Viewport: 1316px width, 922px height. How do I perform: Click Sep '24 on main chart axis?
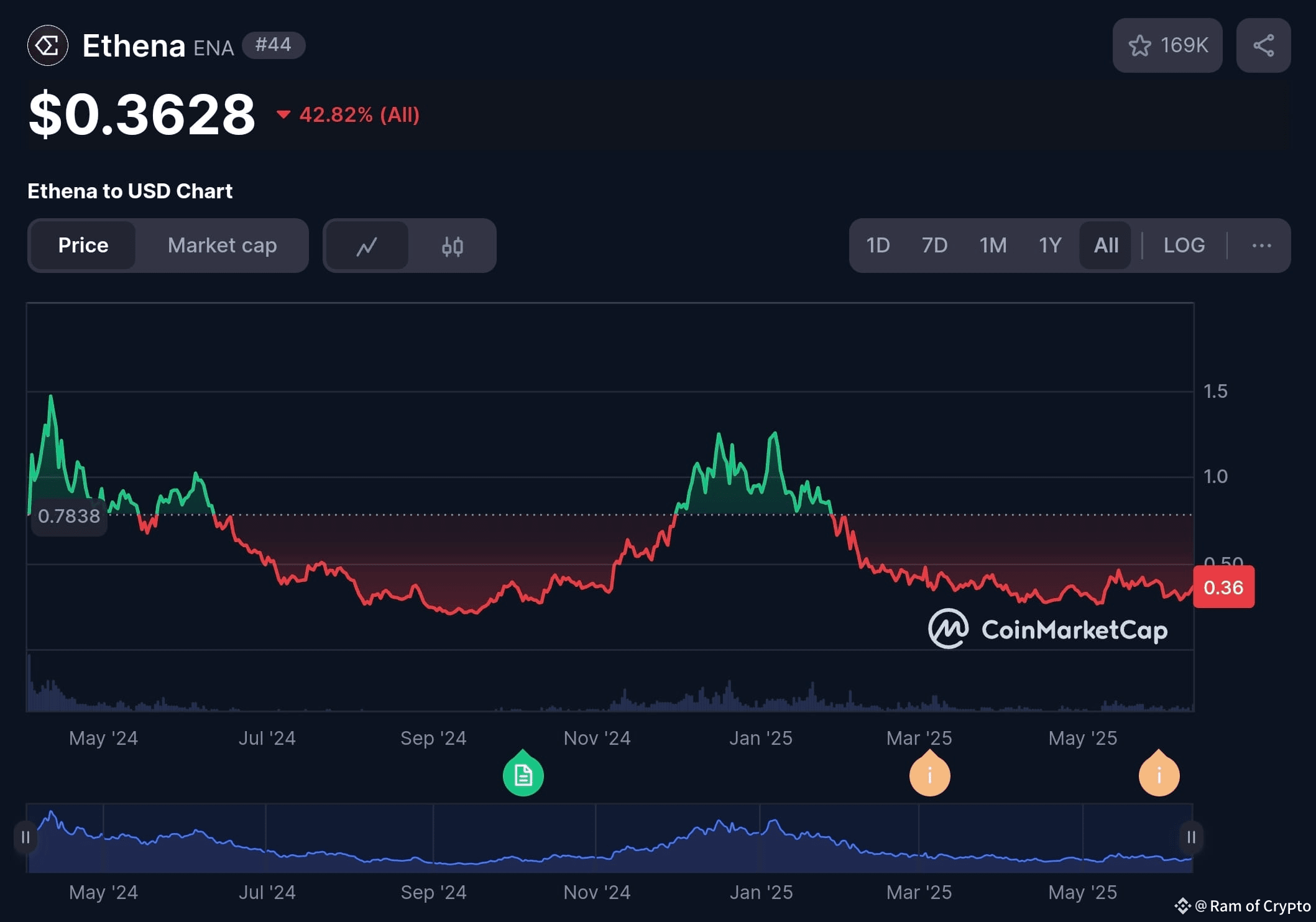tap(433, 738)
